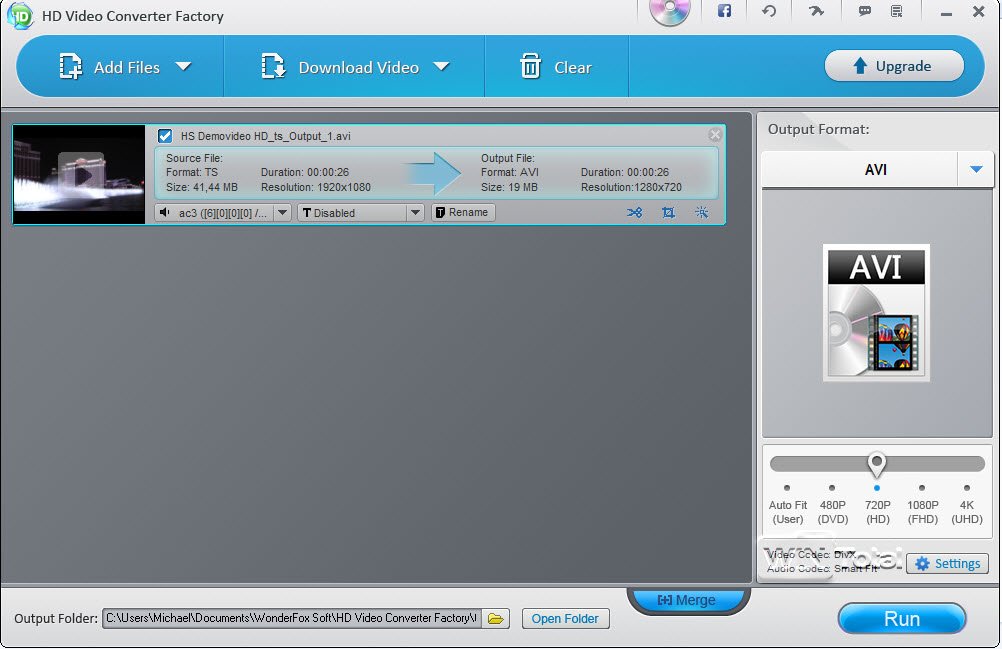Expand the Output Format dropdown arrow
This screenshot has width=1002, height=649.
pyautogui.click(x=976, y=169)
